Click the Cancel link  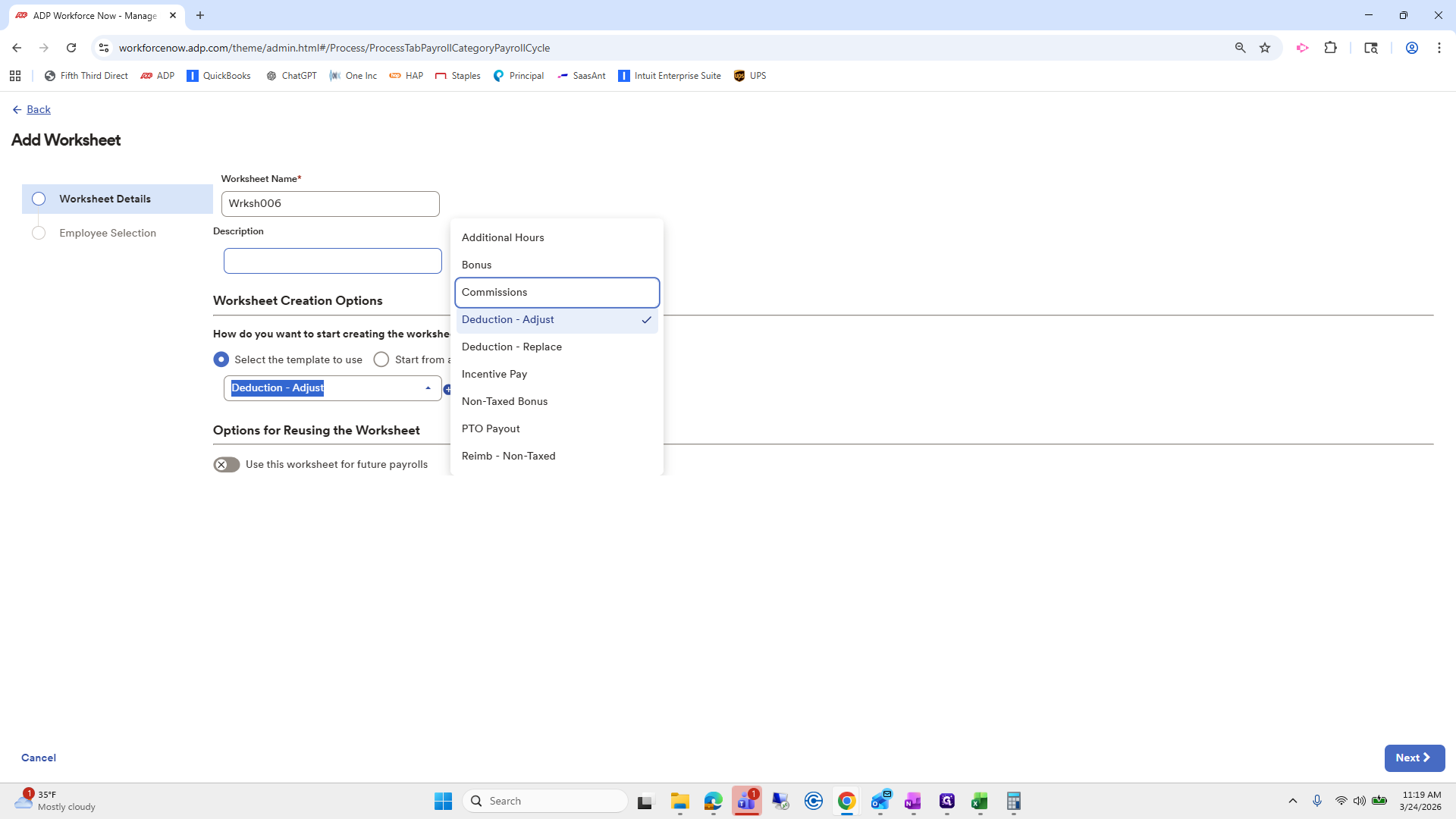click(39, 758)
